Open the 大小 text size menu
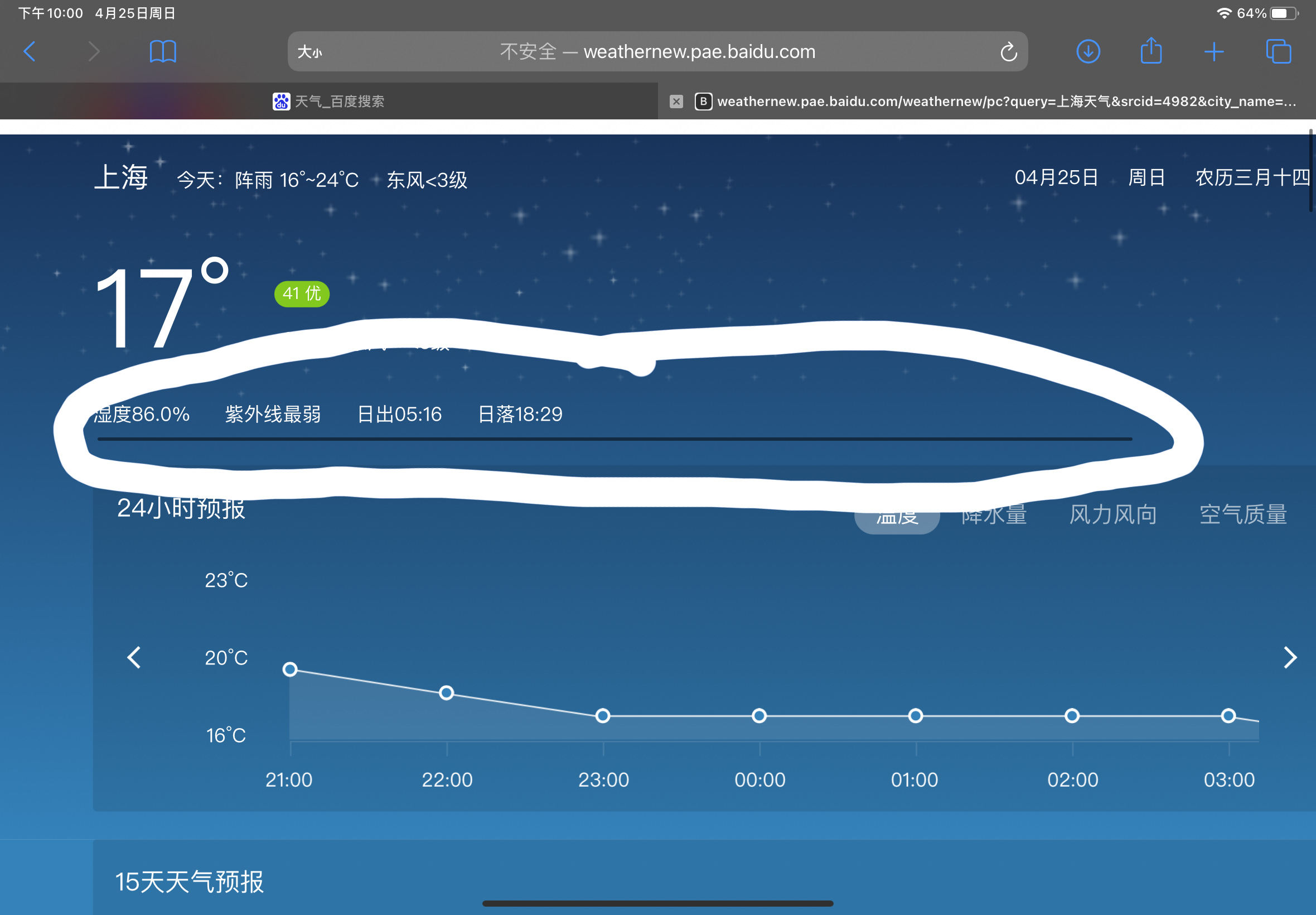Screen dimensions: 1316x915 pos(309,52)
